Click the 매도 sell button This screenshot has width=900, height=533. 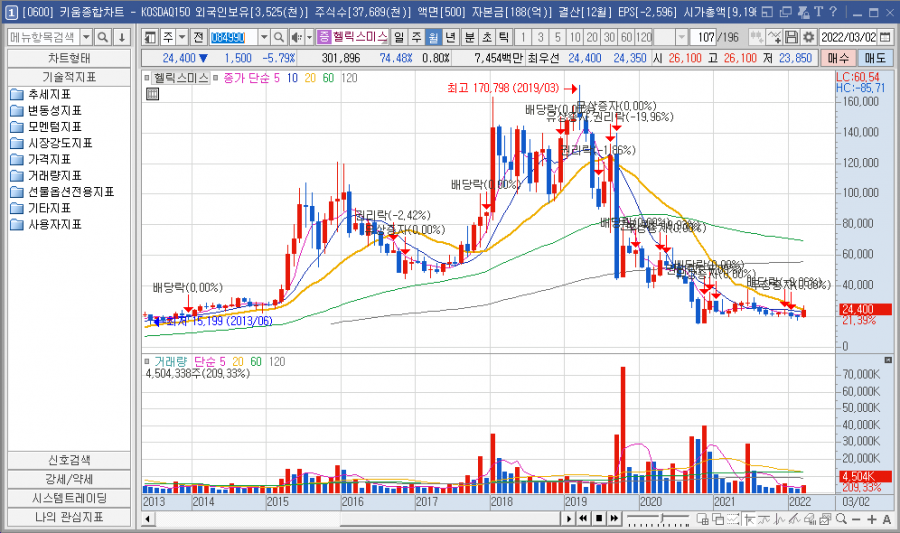coord(875,59)
